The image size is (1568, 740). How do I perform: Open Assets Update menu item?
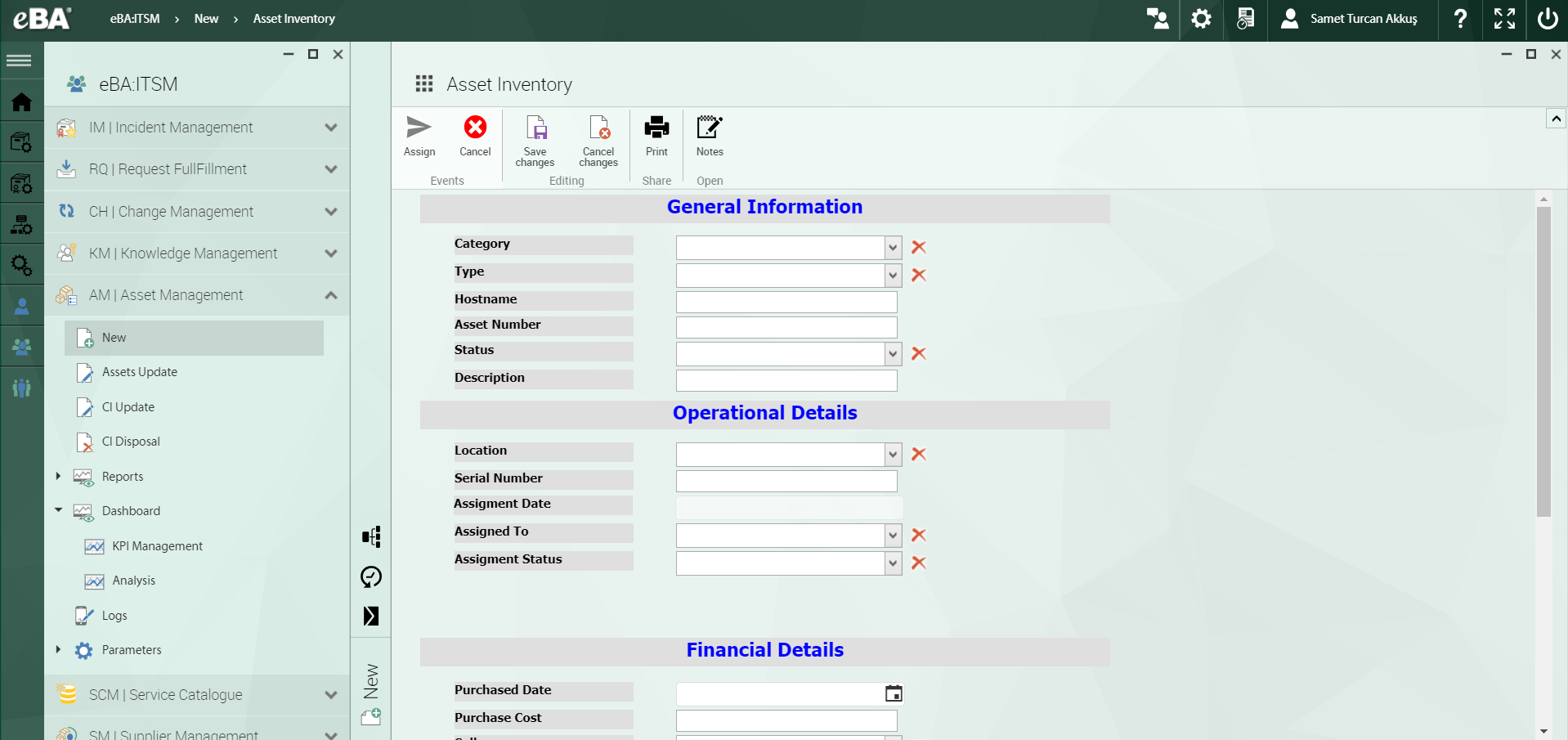140,372
